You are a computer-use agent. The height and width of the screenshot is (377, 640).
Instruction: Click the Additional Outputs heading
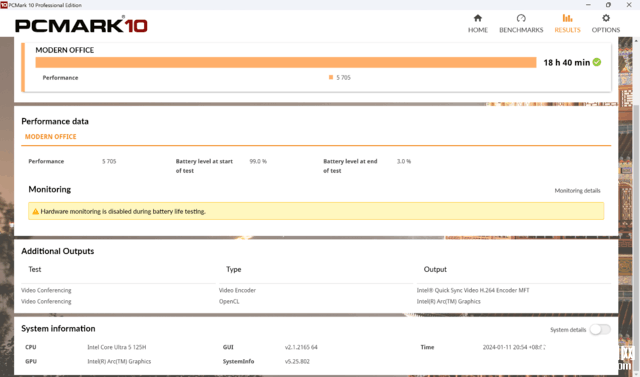58,251
